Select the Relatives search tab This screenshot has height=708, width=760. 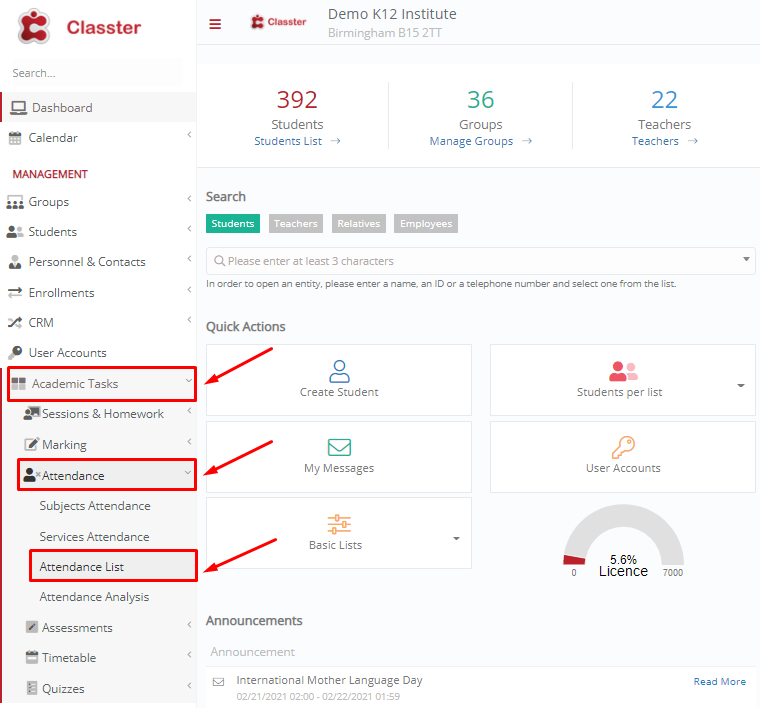pos(359,223)
